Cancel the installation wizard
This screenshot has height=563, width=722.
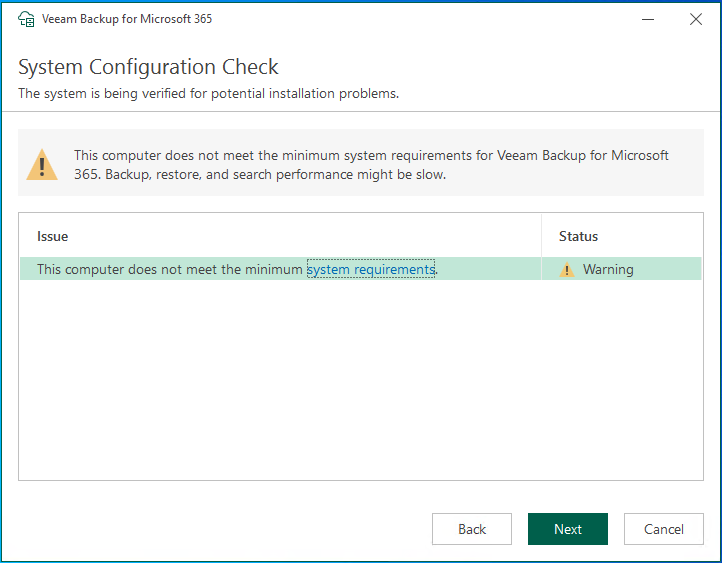(x=663, y=529)
